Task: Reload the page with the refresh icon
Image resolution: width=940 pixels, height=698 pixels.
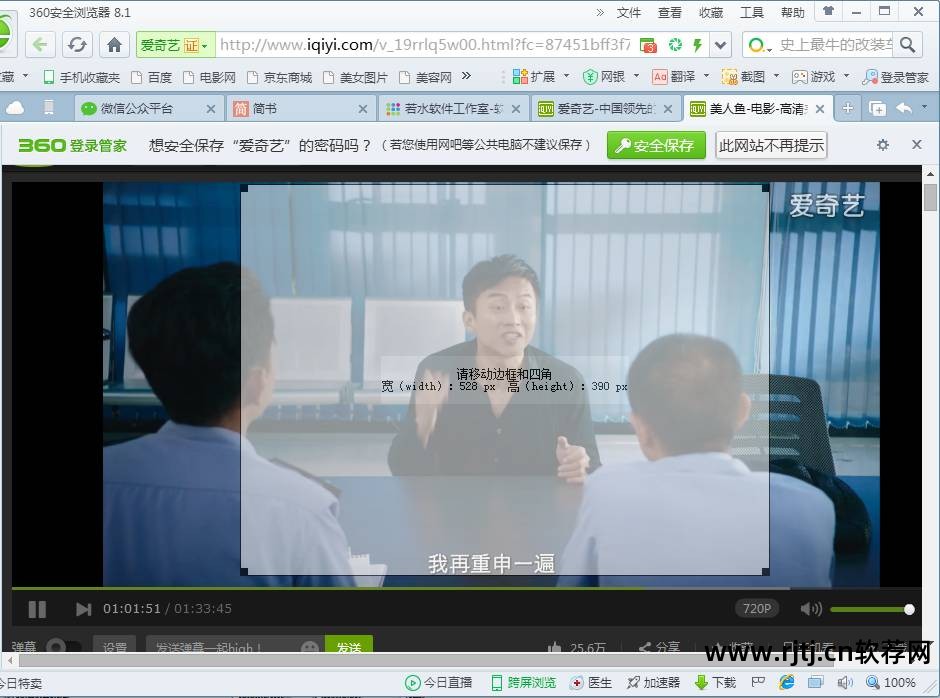Action: 77,44
